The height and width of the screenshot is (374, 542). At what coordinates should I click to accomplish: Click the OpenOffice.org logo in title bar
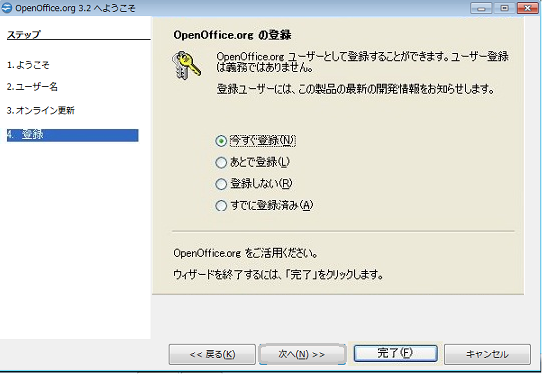pos(7,8)
